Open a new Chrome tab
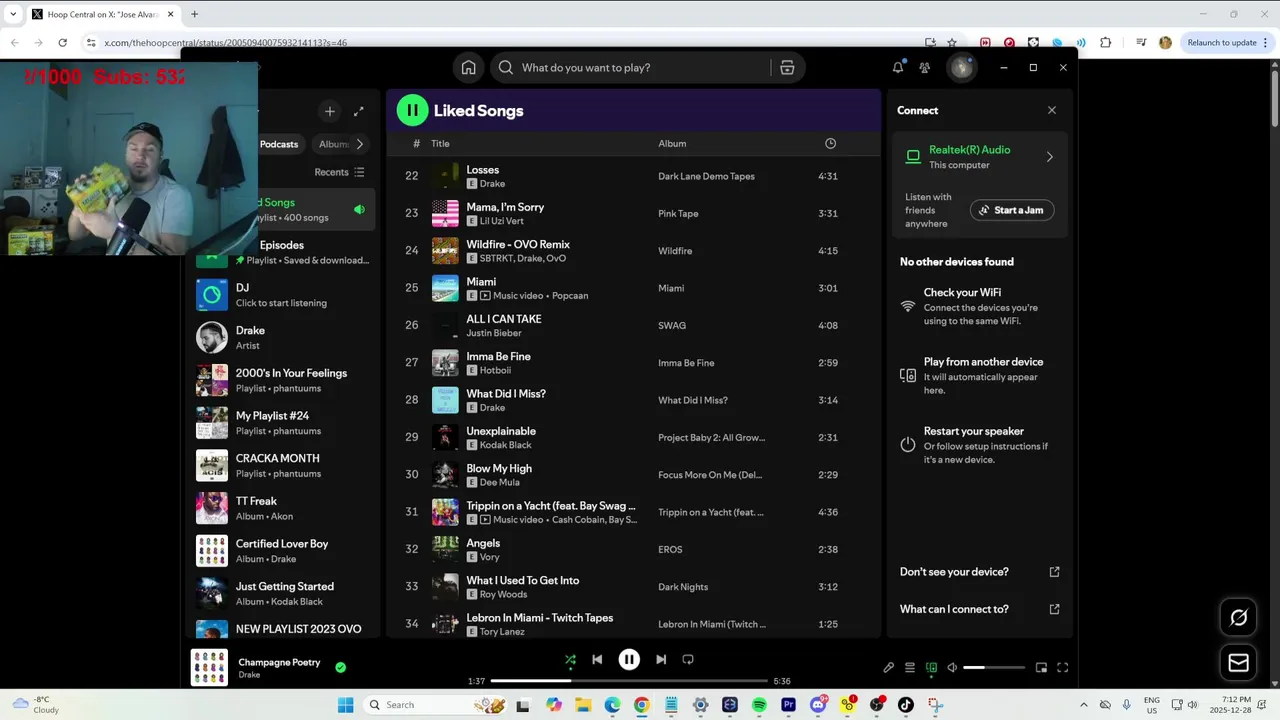 (194, 14)
